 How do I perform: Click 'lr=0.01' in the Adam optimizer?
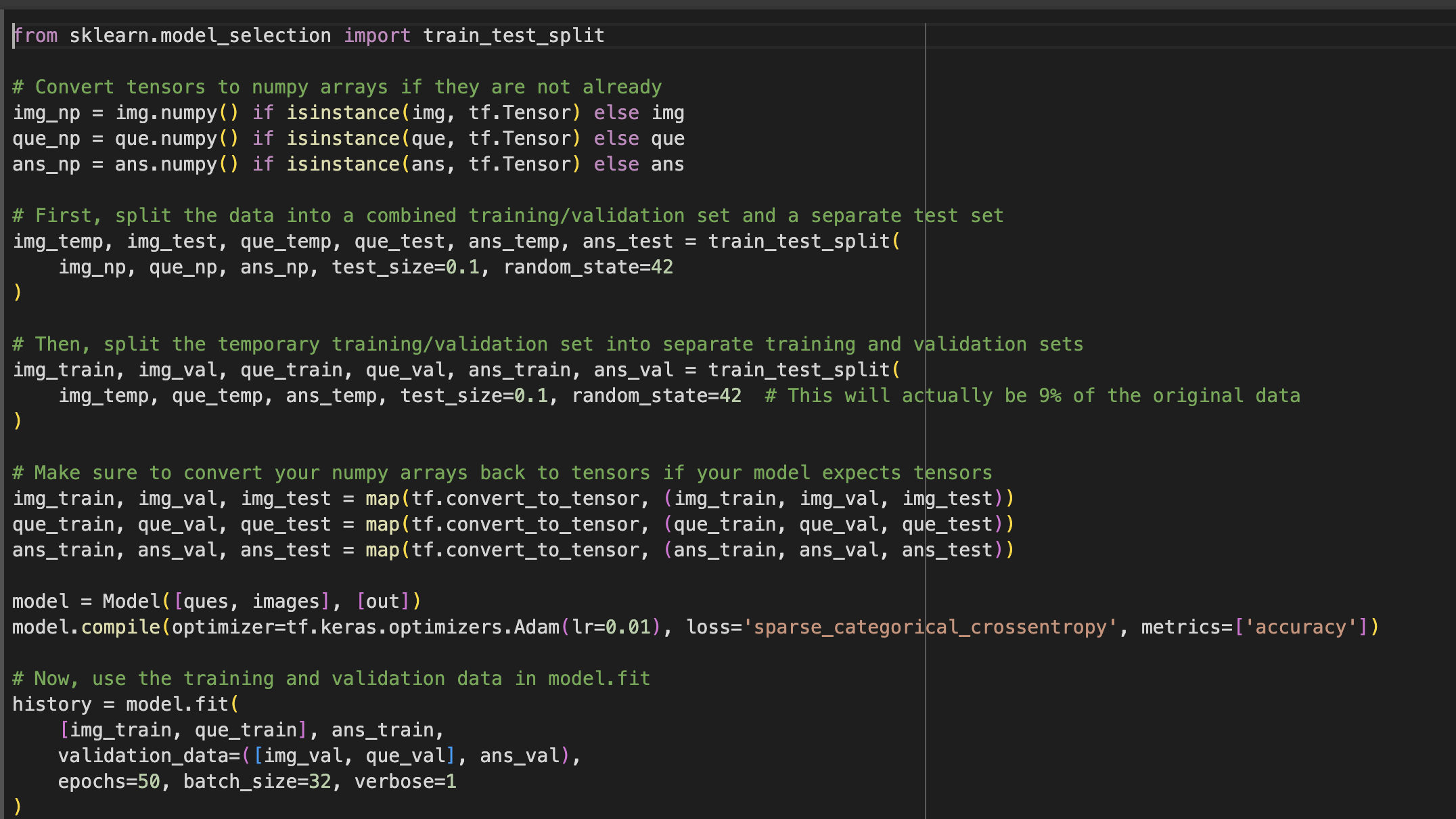611,627
